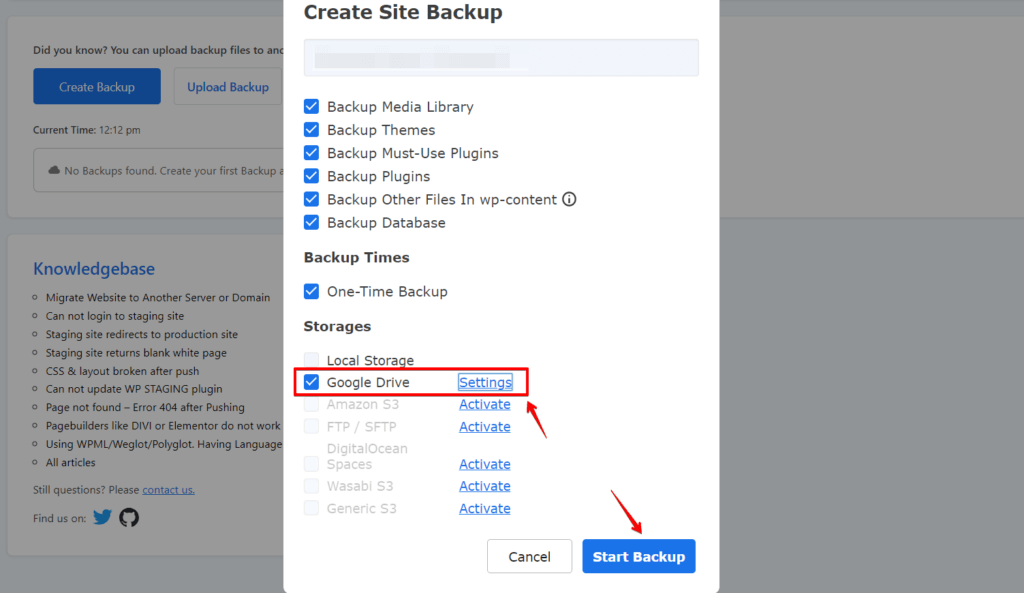Viewport: 1024px width, 593px height.
Task: Disable Backup Must-Use Plugins option
Action: click(x=312, y=153)
